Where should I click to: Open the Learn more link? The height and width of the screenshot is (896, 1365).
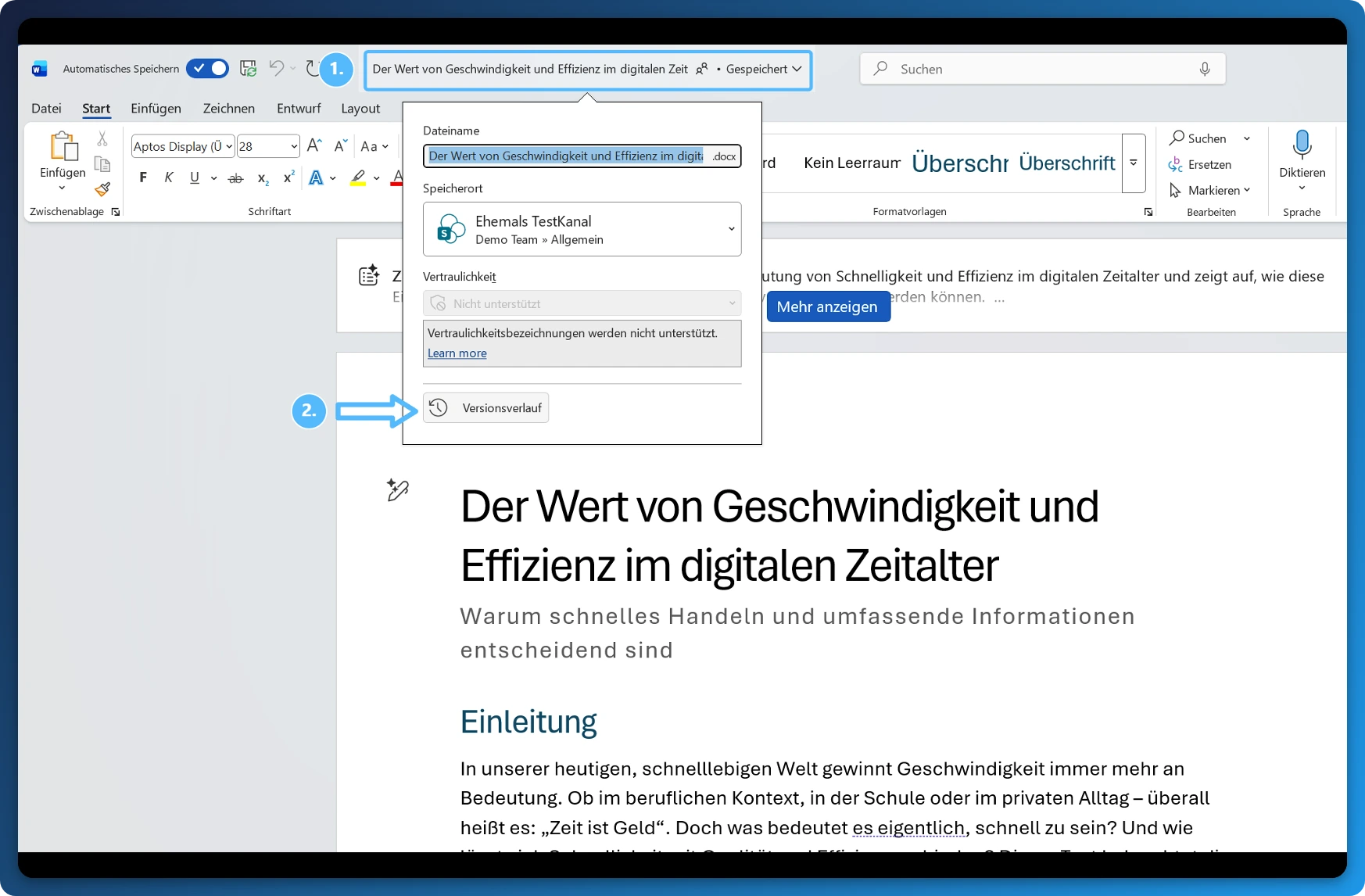(x=457, y=353)
